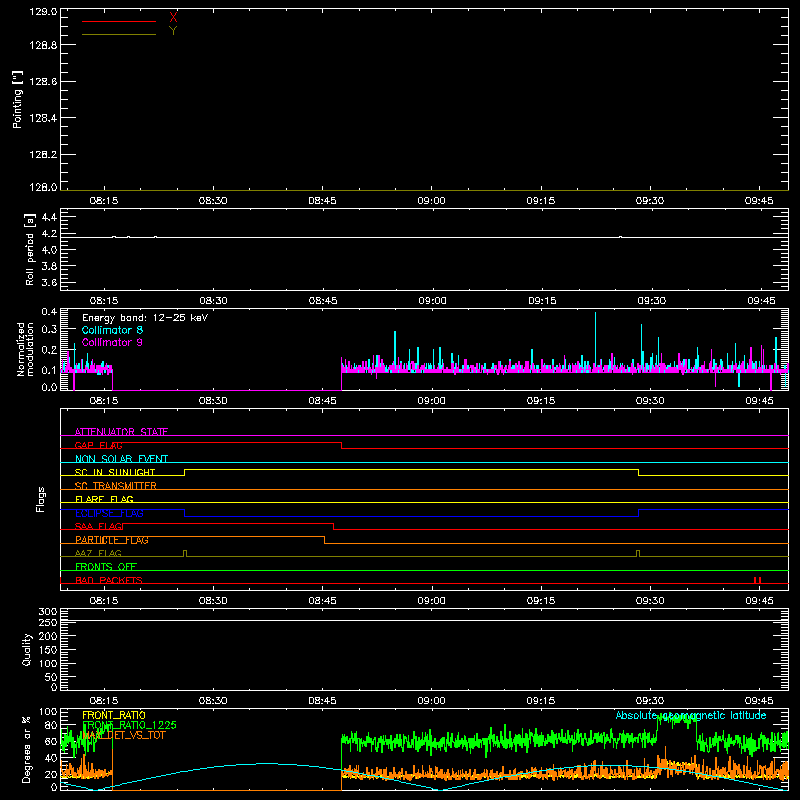Click the GAP_FLAG label

(98, 445)
